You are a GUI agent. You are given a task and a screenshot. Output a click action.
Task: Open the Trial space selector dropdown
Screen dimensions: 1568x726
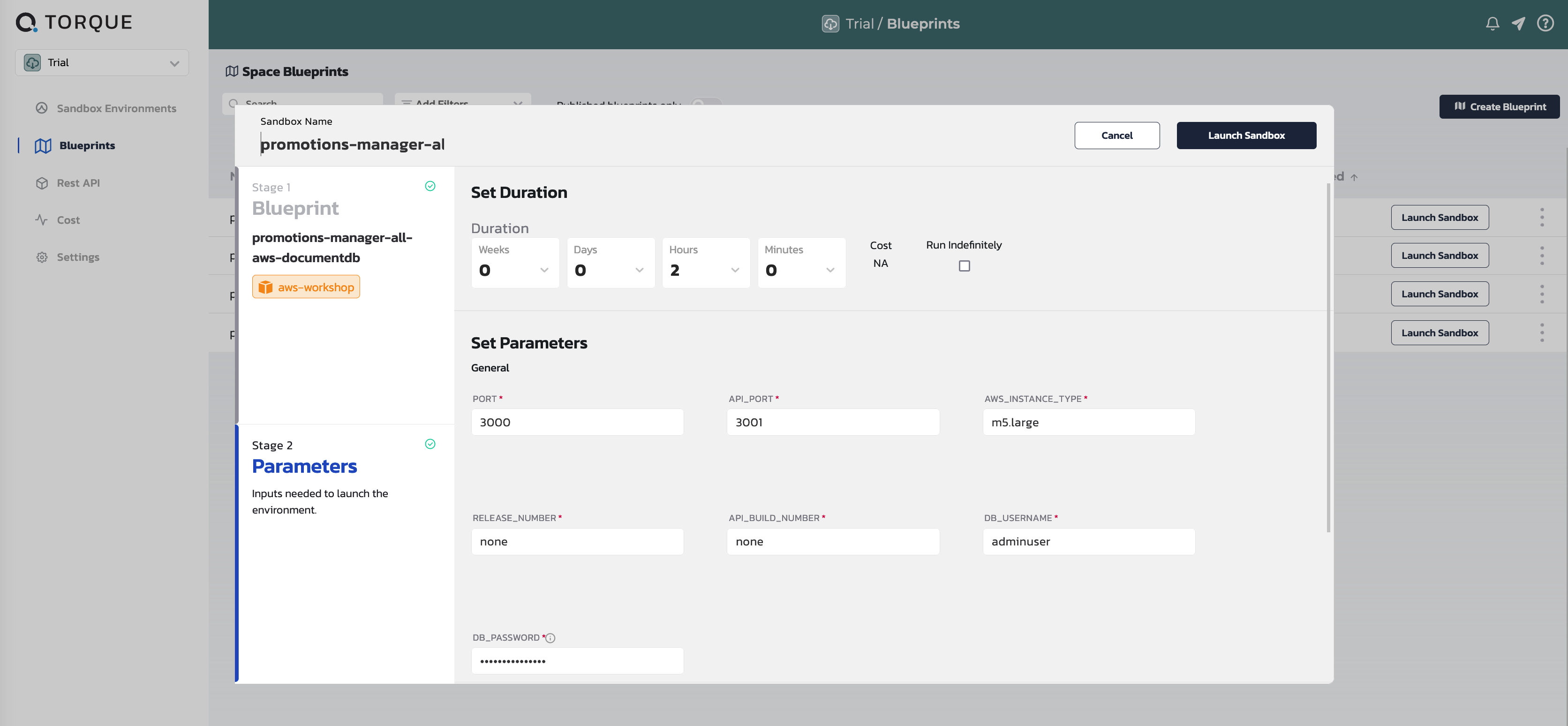pos(102,63)
